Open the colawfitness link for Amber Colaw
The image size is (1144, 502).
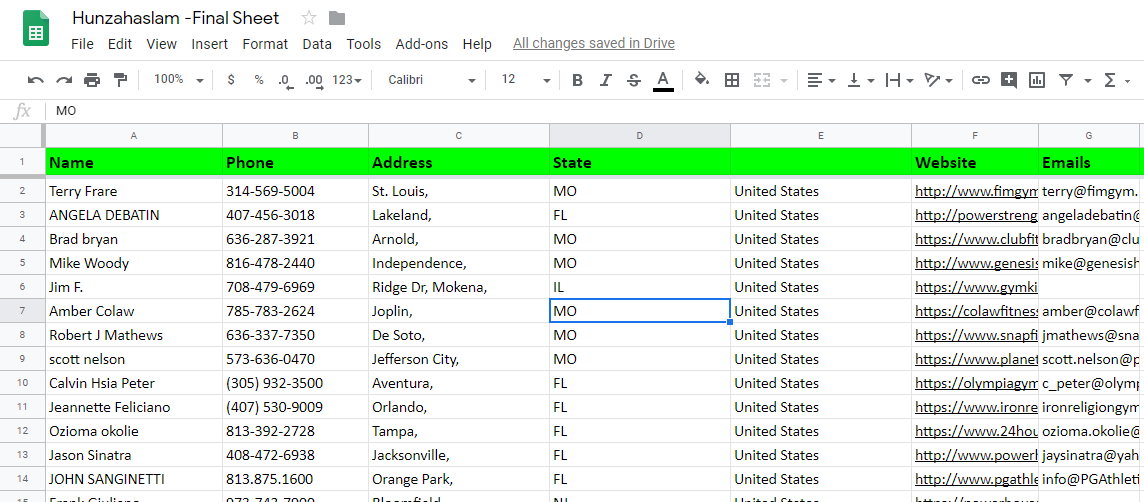click(x=975, y=311)
